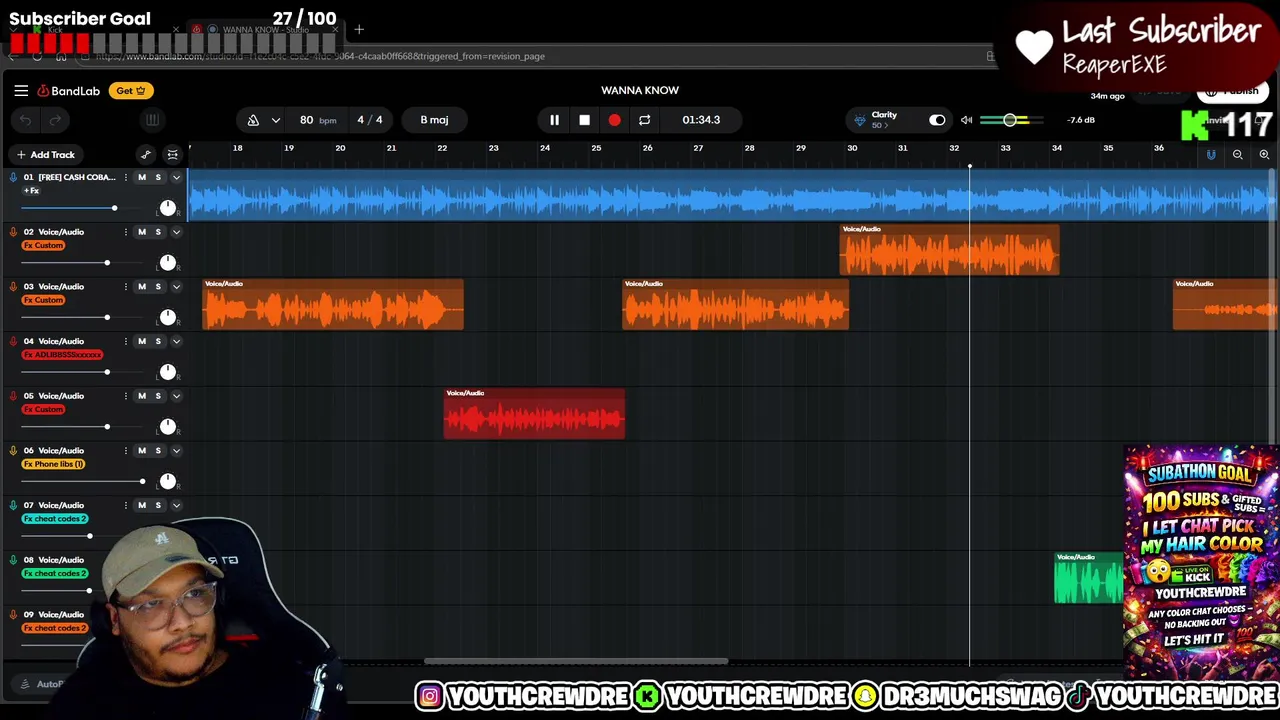Expand track 07 with its chevron
1280x720 pixels.
tap(176, 505)
